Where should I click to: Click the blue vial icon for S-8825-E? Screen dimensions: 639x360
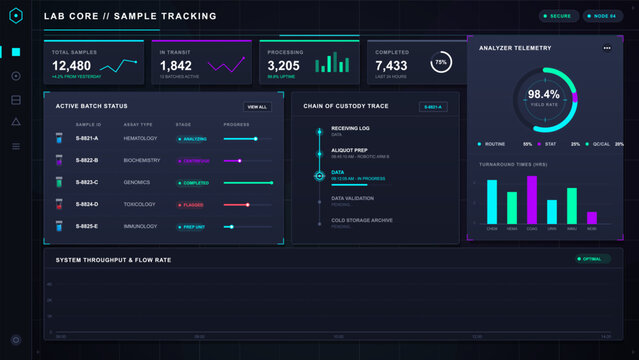pyautogui.click(x=59, y=226)
